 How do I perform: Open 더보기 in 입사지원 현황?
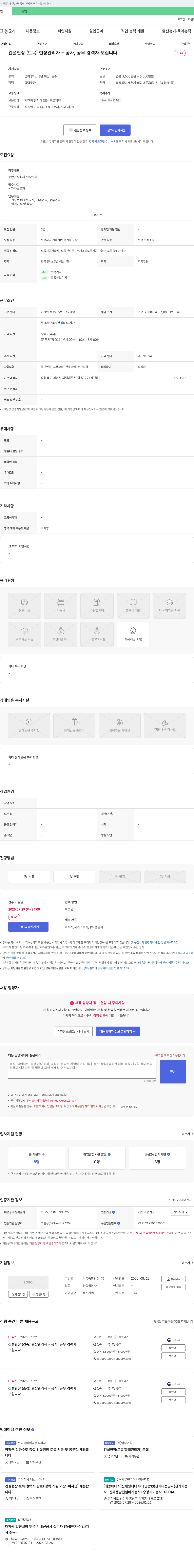coord(187,1134)
